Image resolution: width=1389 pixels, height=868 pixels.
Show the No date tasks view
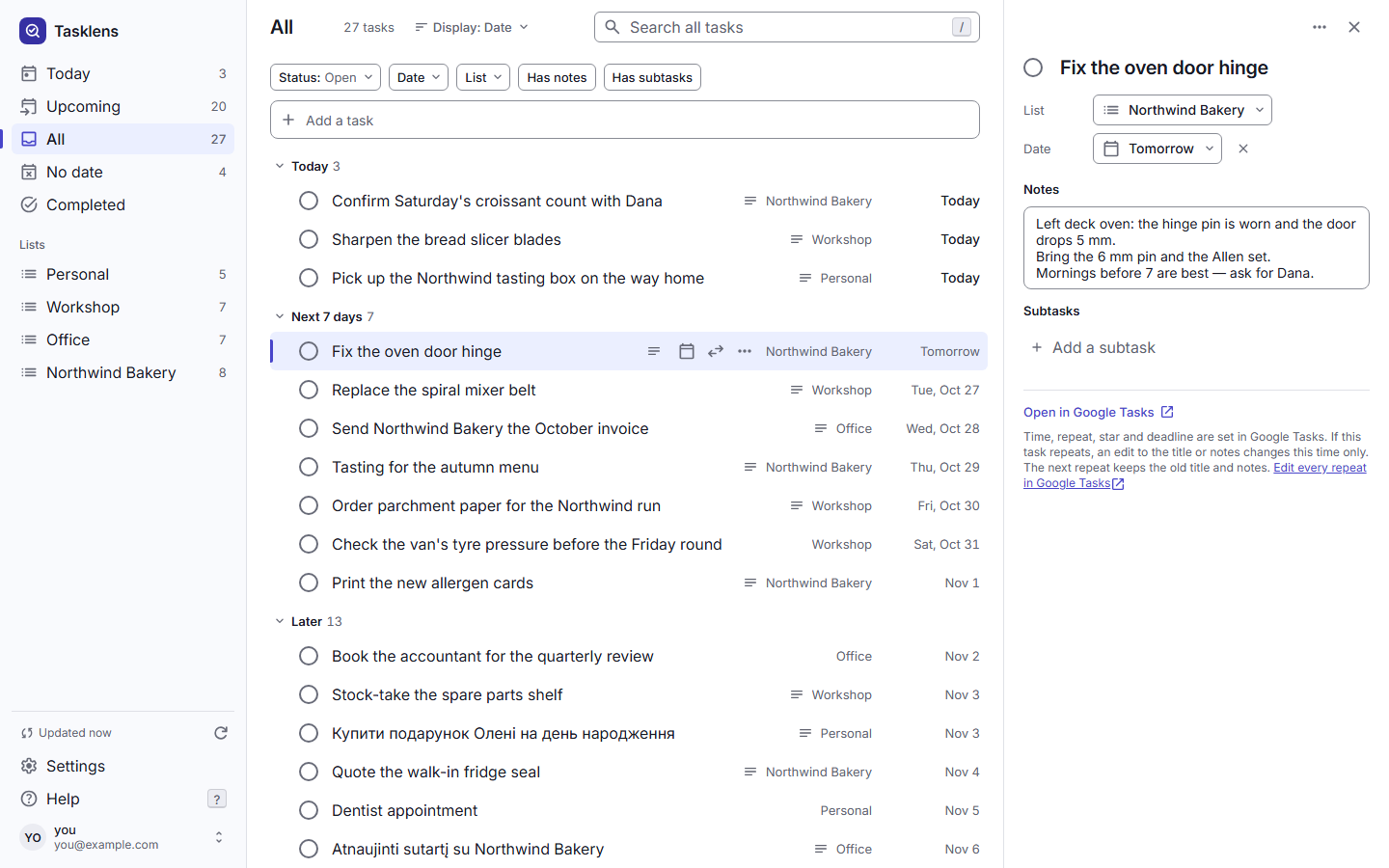123,172
